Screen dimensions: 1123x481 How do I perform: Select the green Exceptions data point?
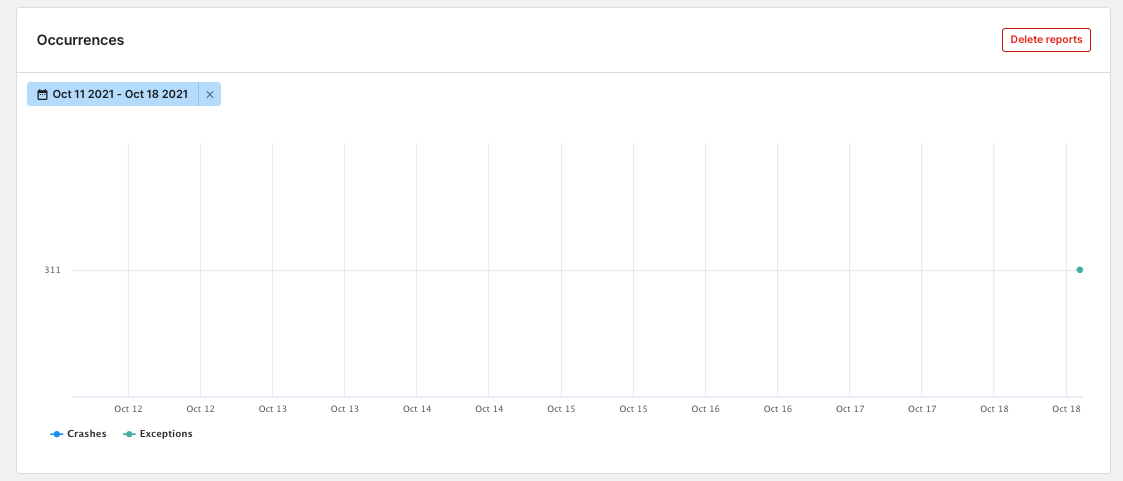point(1079,270)
